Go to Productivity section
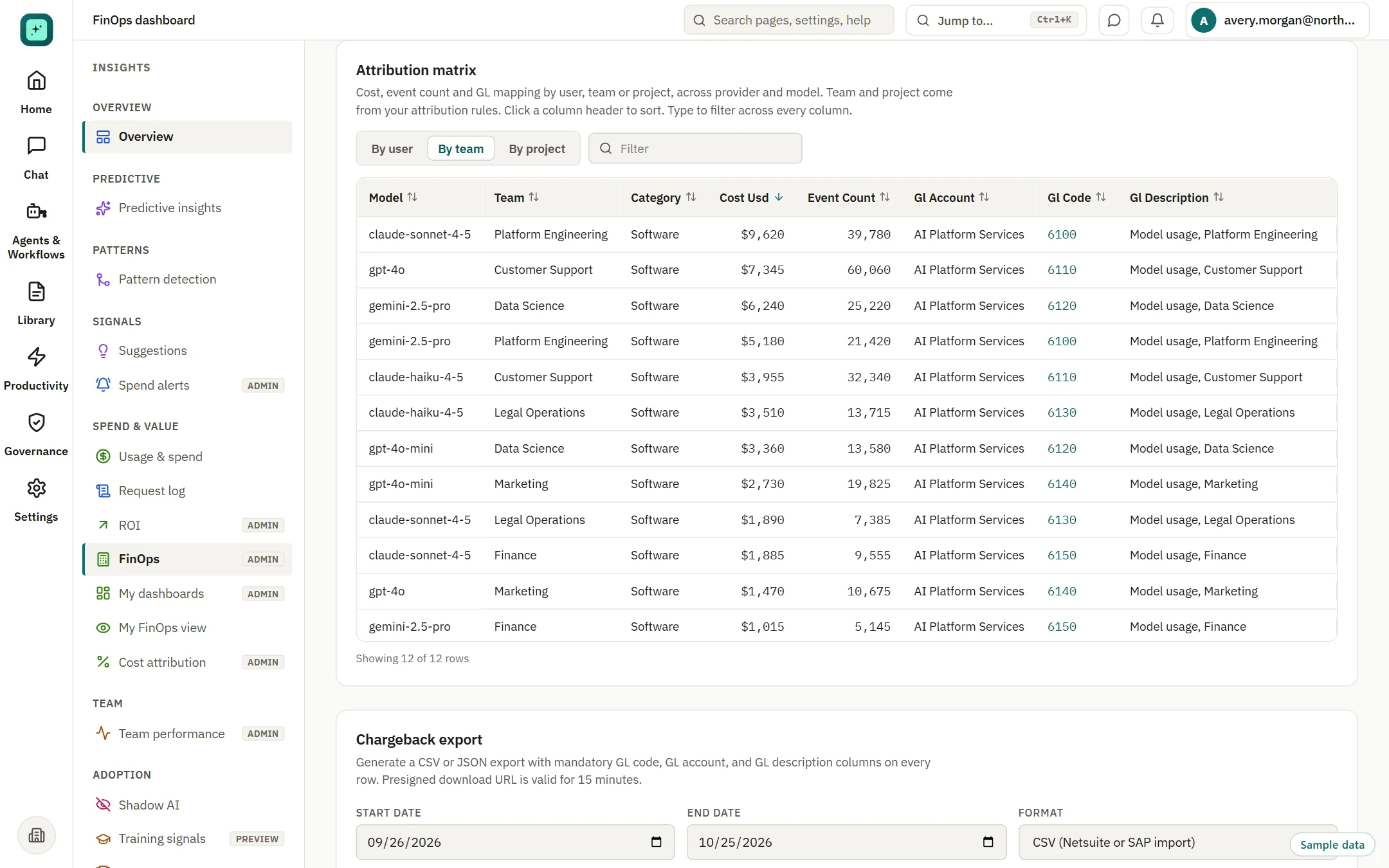 [36, 369]
